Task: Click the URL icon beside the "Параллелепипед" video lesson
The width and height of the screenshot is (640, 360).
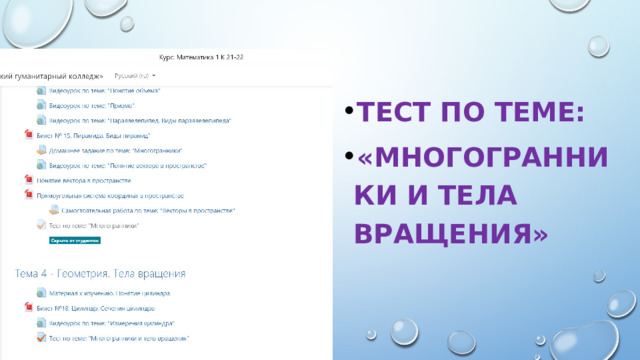Action: [41, 120]
